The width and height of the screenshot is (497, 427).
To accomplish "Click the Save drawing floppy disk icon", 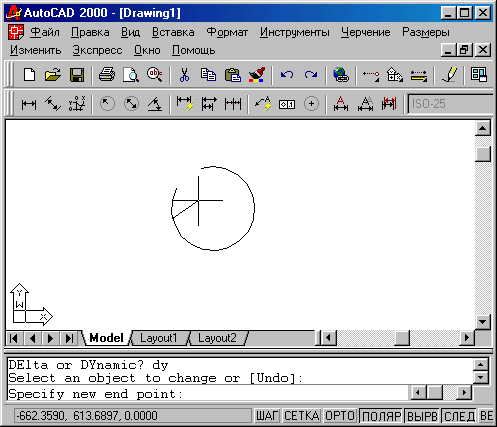I will click(77, 75).
